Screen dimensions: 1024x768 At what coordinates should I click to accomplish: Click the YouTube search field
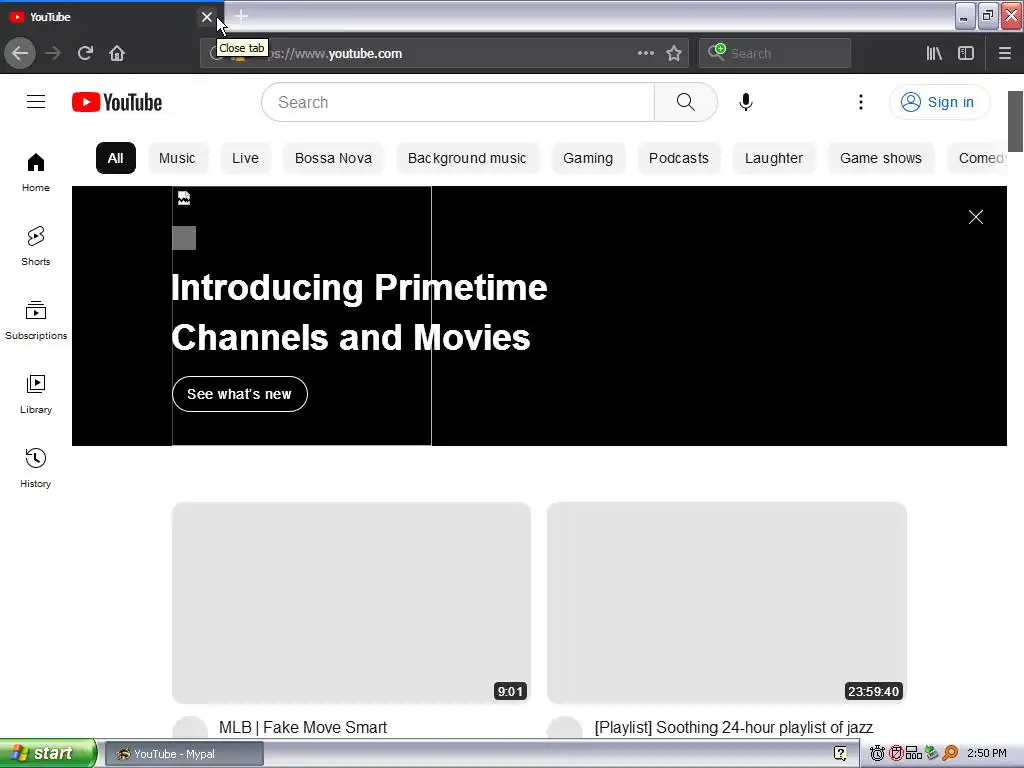[458, 102]
